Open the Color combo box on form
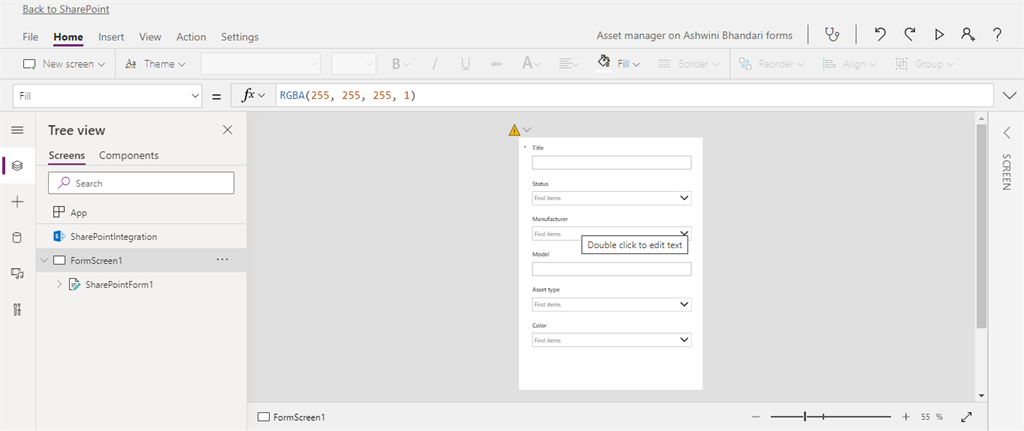 click(611, 340)
